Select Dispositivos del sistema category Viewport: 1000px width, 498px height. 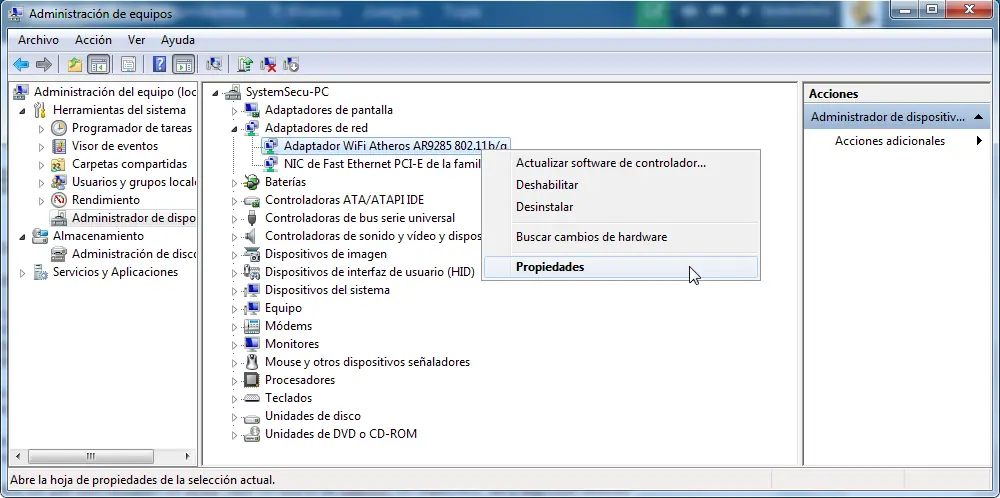coord(327,290)
